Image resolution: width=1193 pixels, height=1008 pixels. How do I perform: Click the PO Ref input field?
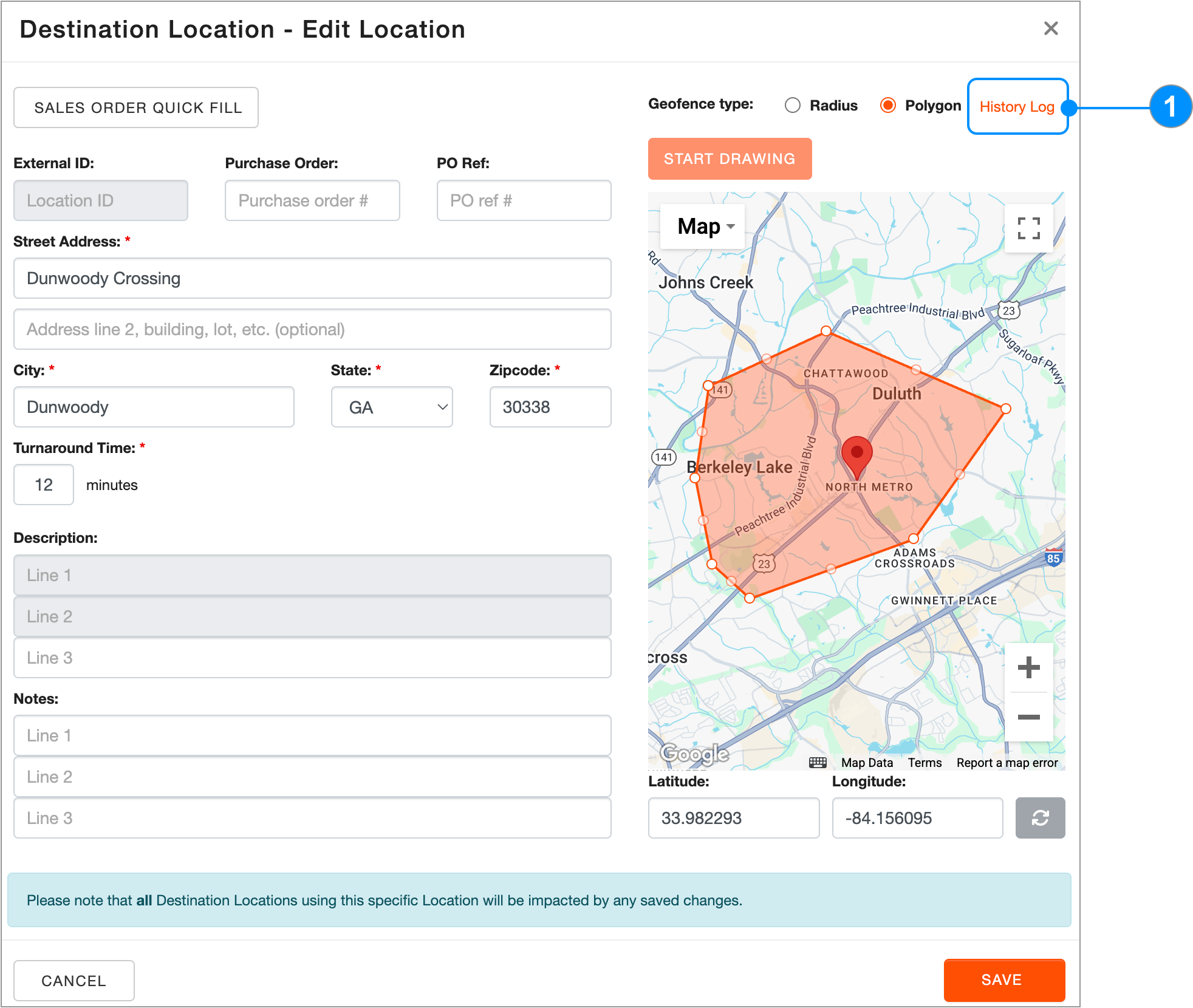[x=524, y=200]
